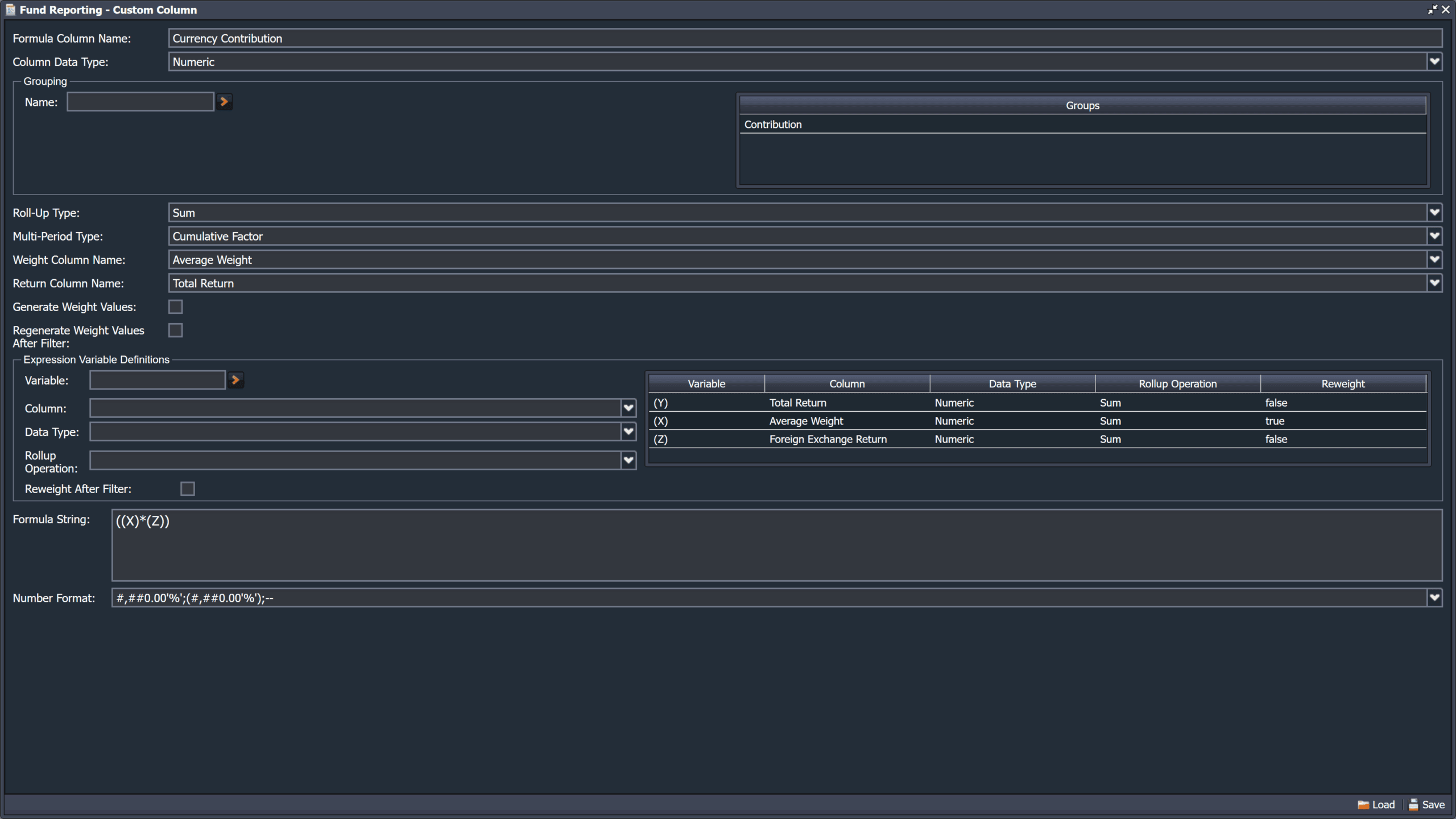This screenshot has width=1456, height=819.
Task: Click the orange arrow next to Variable field
Action: coord(235,380)
